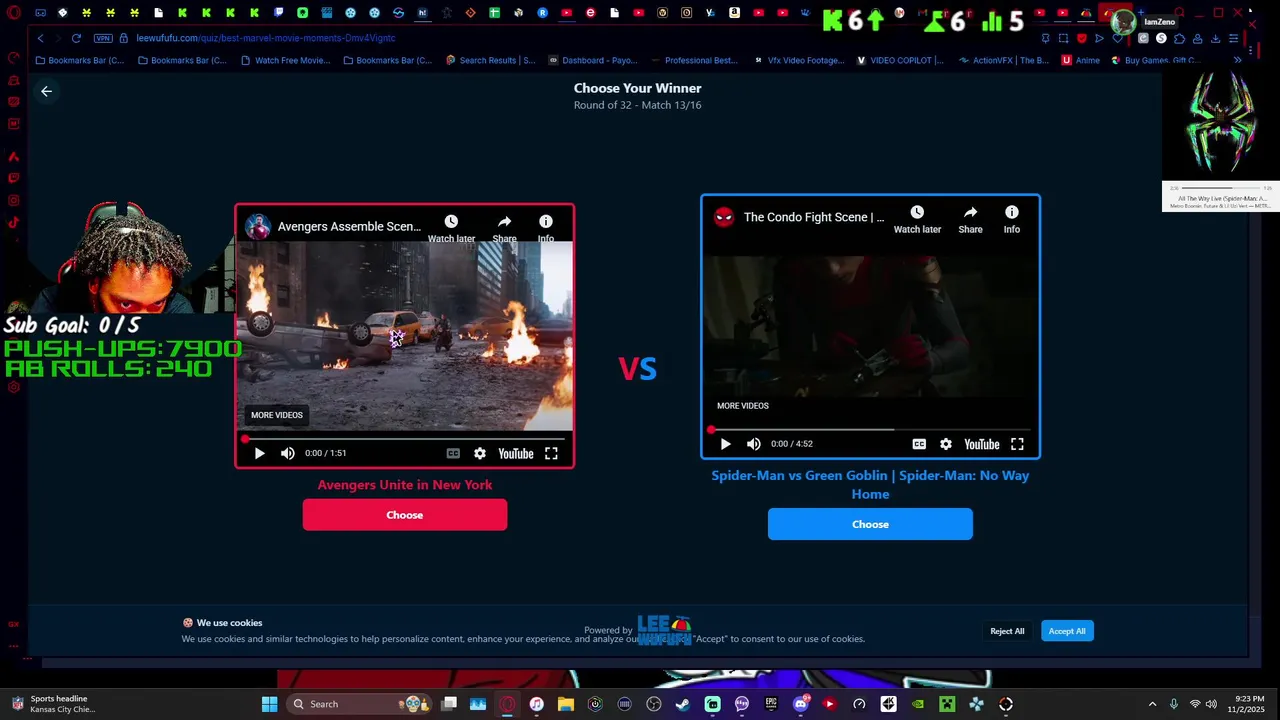Accept All cookies

pyautogui.click(x=1067, y=631)
